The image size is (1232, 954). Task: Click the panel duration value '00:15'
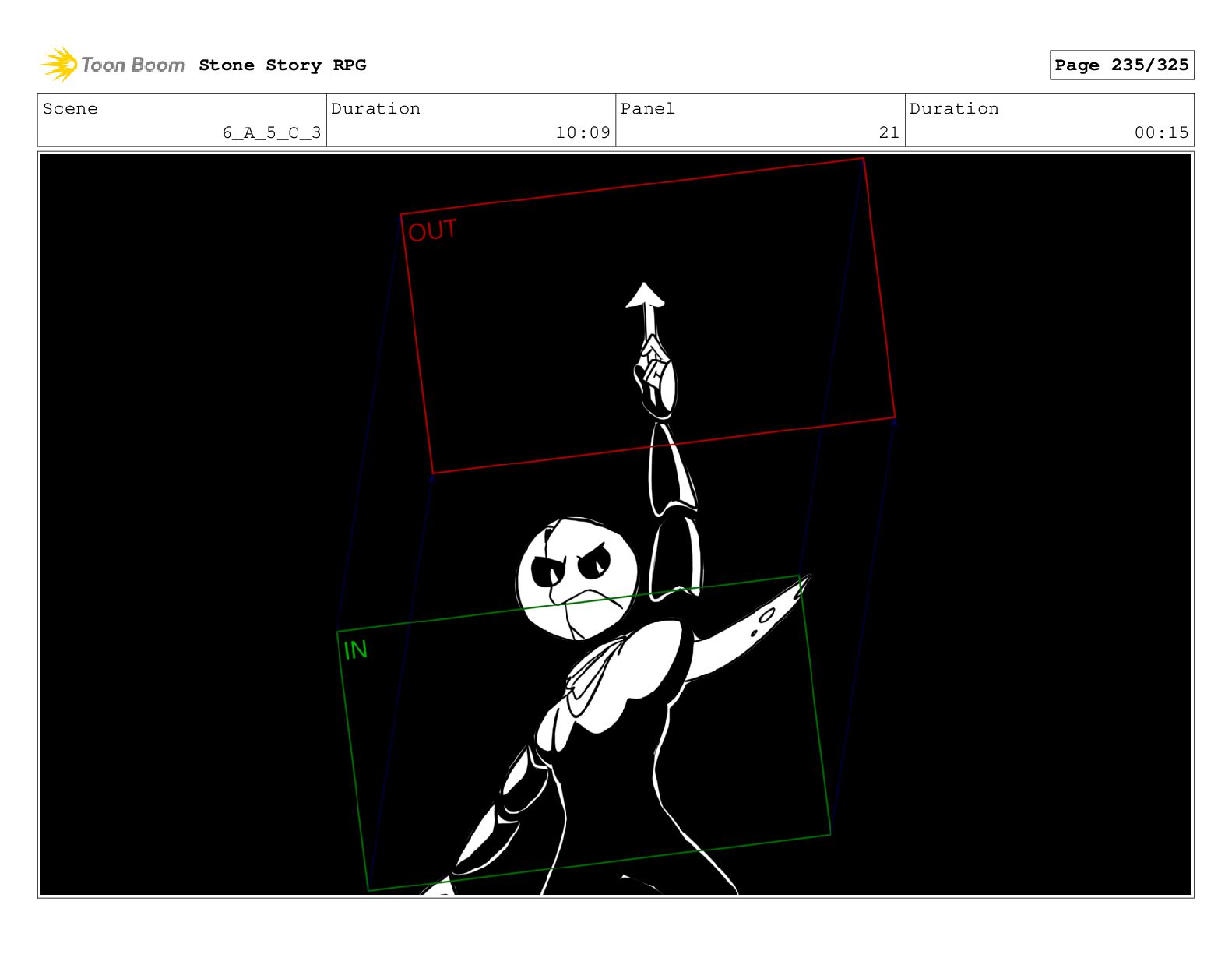click(1161, 132)
